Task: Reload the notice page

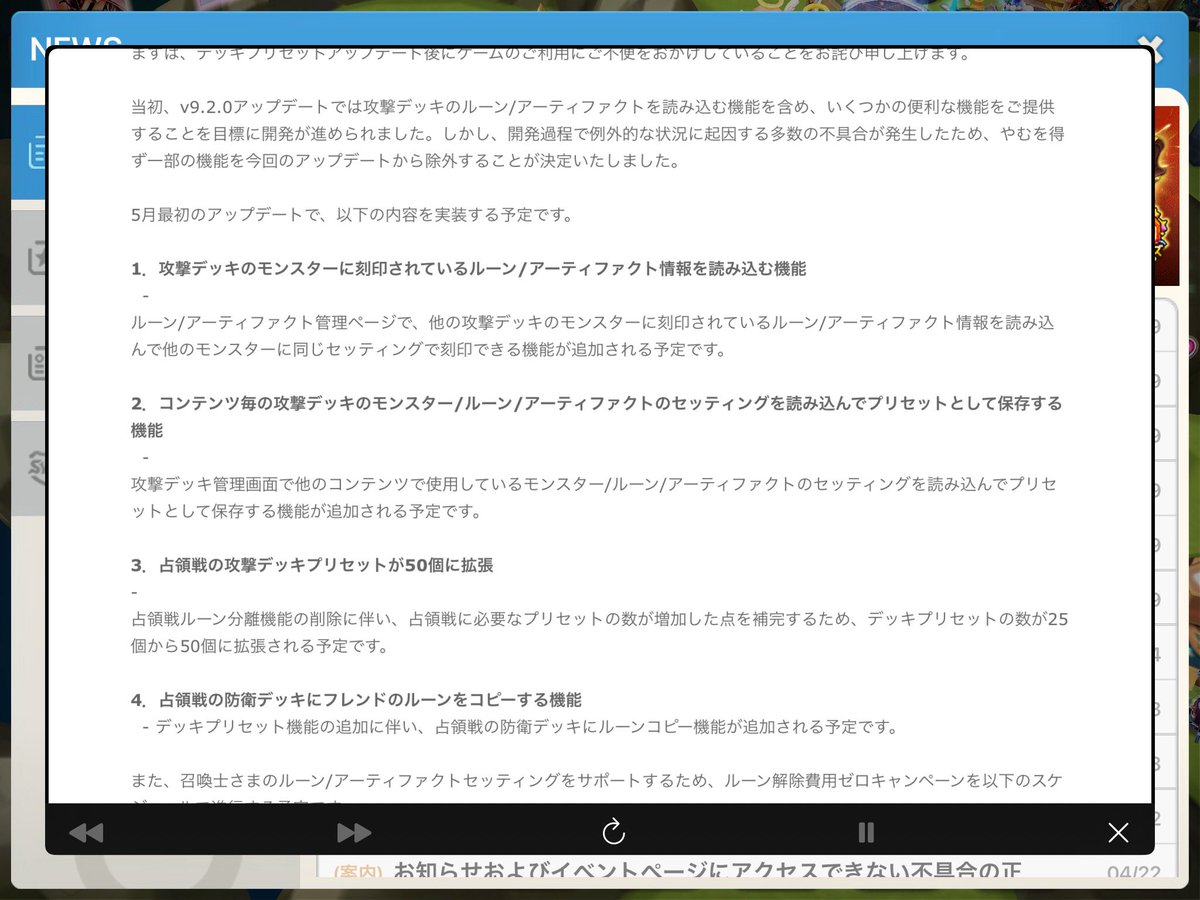Action: tap(613, 831)
